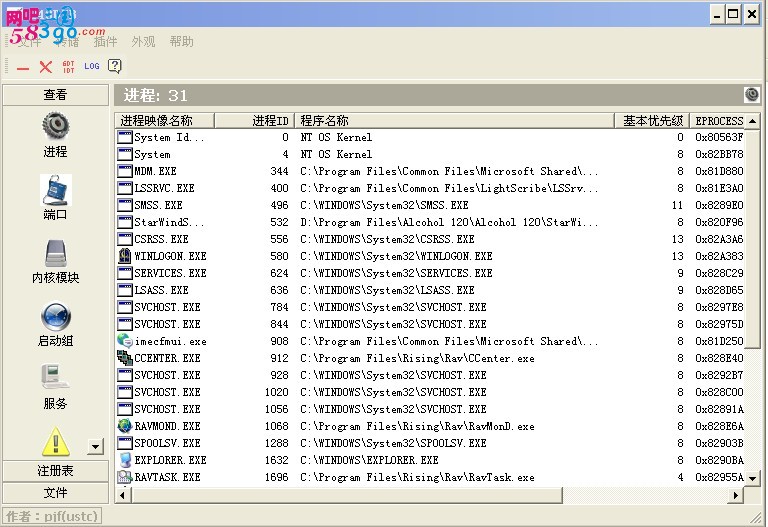The height and width of the screenshot is (527, 768).
Task: Click the RAVMOND.EXE process icon
Action: pos(125,426)
